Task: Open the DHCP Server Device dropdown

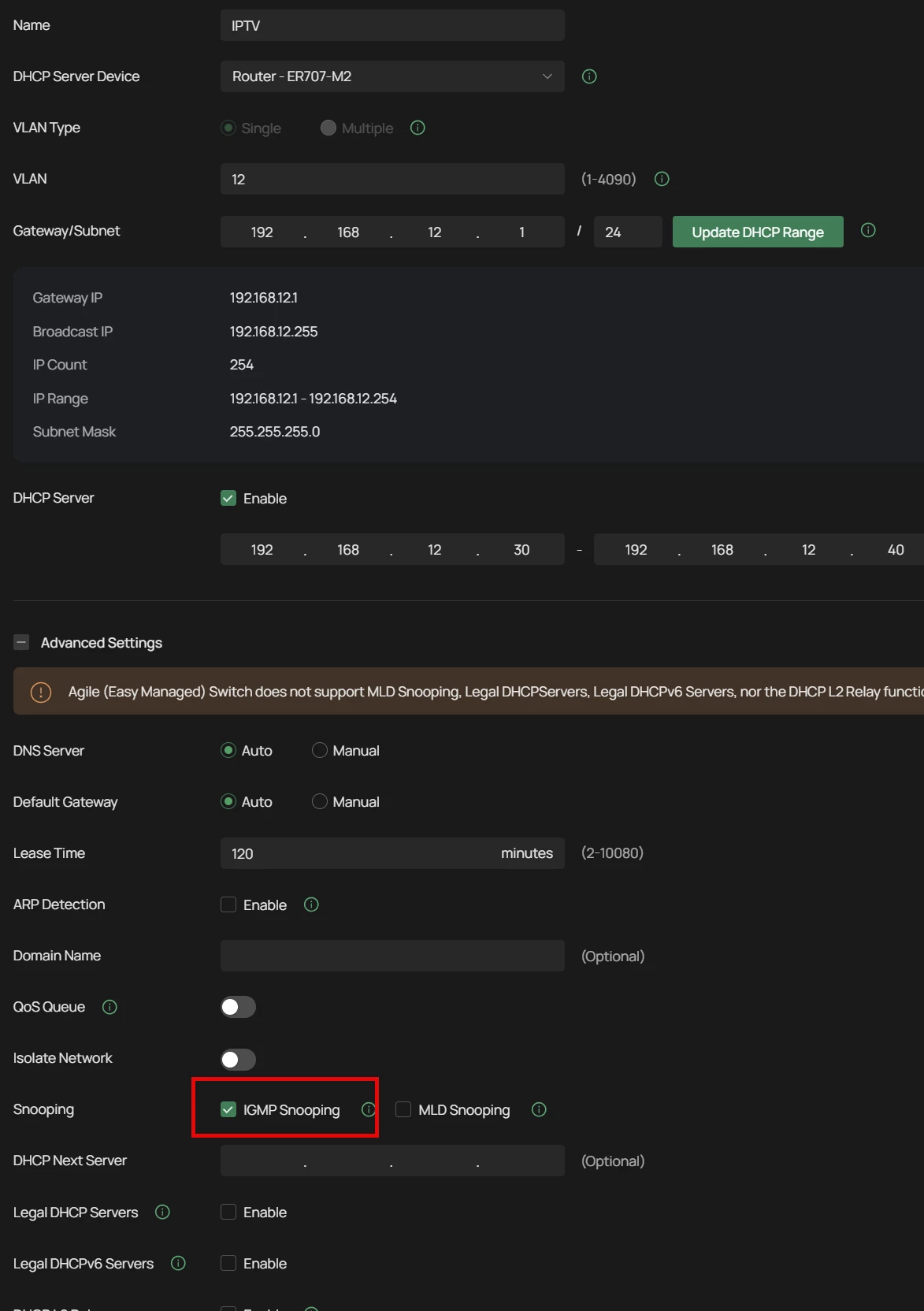Action: tap(392, 76)
